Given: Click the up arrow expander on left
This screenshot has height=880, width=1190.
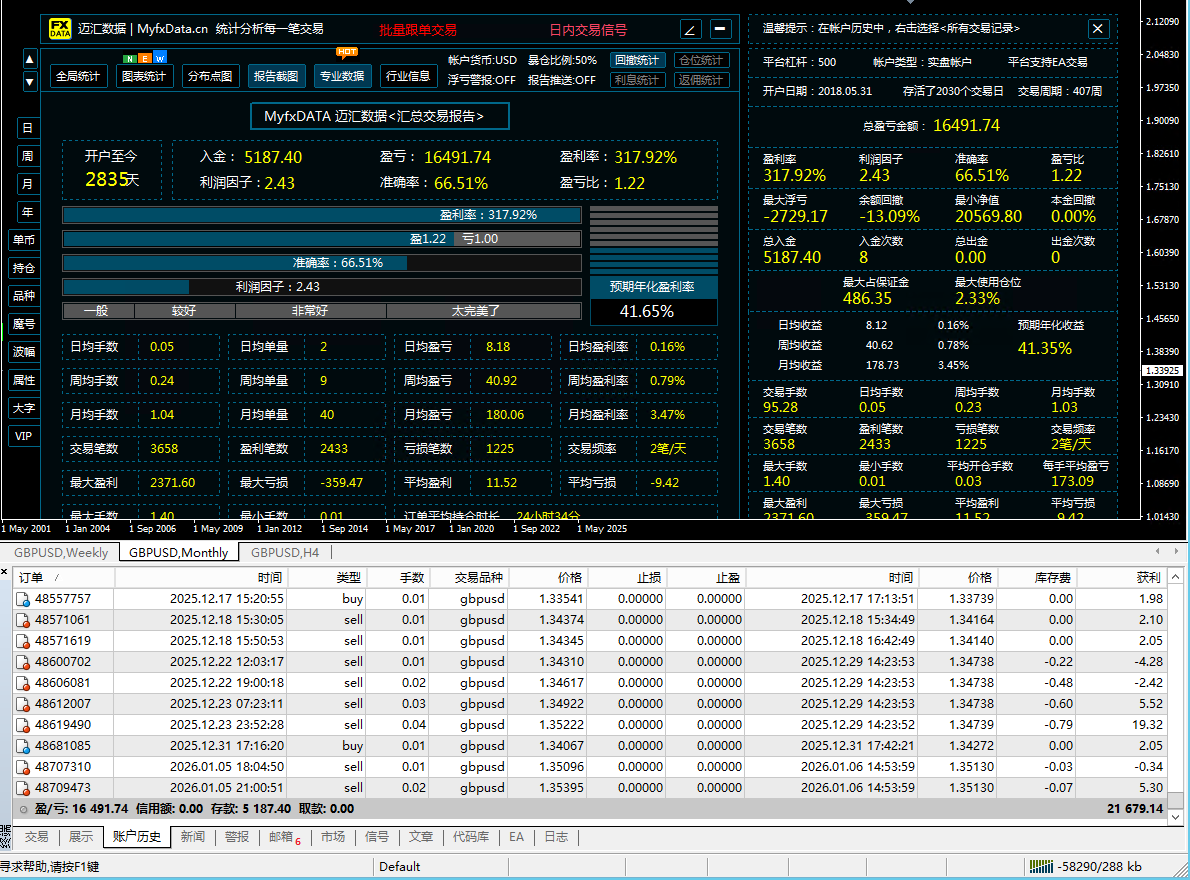Looking at the screenshot, I should pos(29,60).
